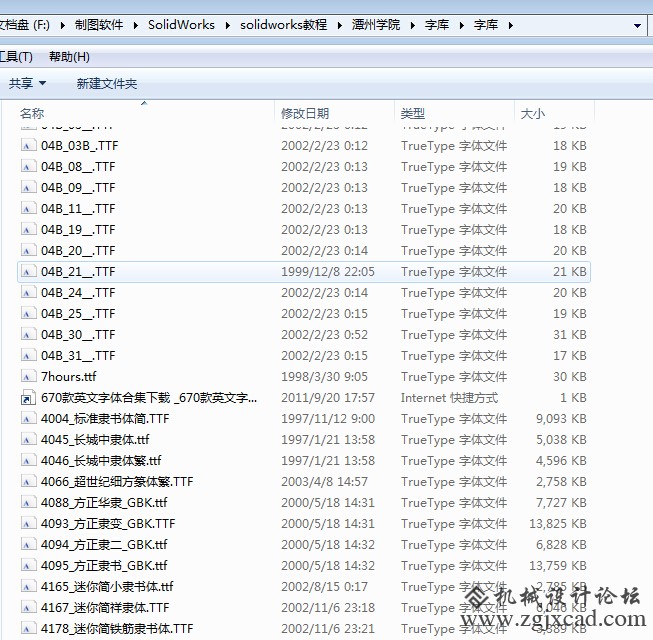653x640 pixels.
Task: Click the font icon for 4088_方正华隶_GBK.ttf
Action: pos(28,502)
